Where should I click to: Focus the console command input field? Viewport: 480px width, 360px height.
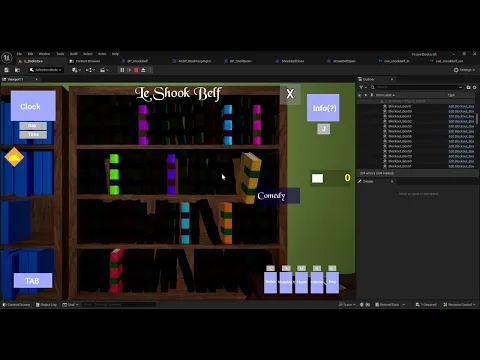(x=119, y=305)
